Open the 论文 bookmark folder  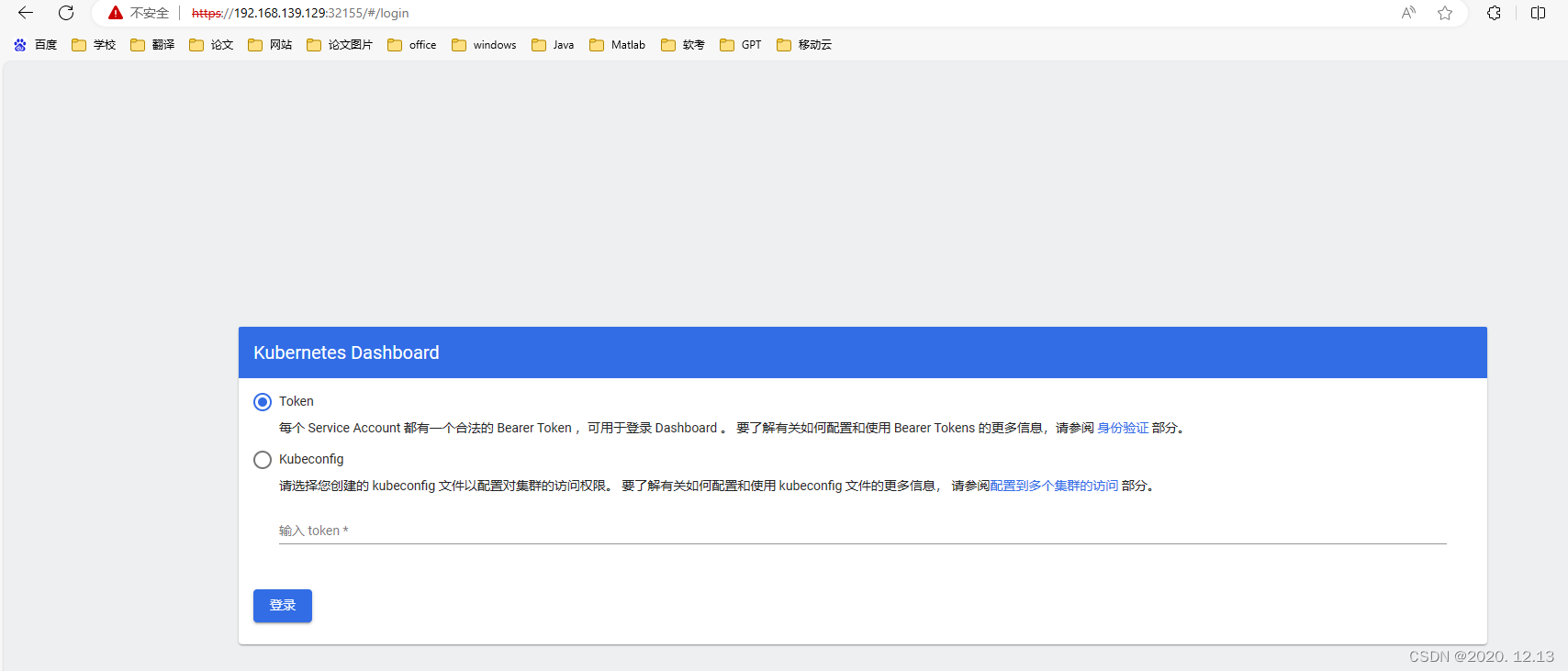(211, 44)
